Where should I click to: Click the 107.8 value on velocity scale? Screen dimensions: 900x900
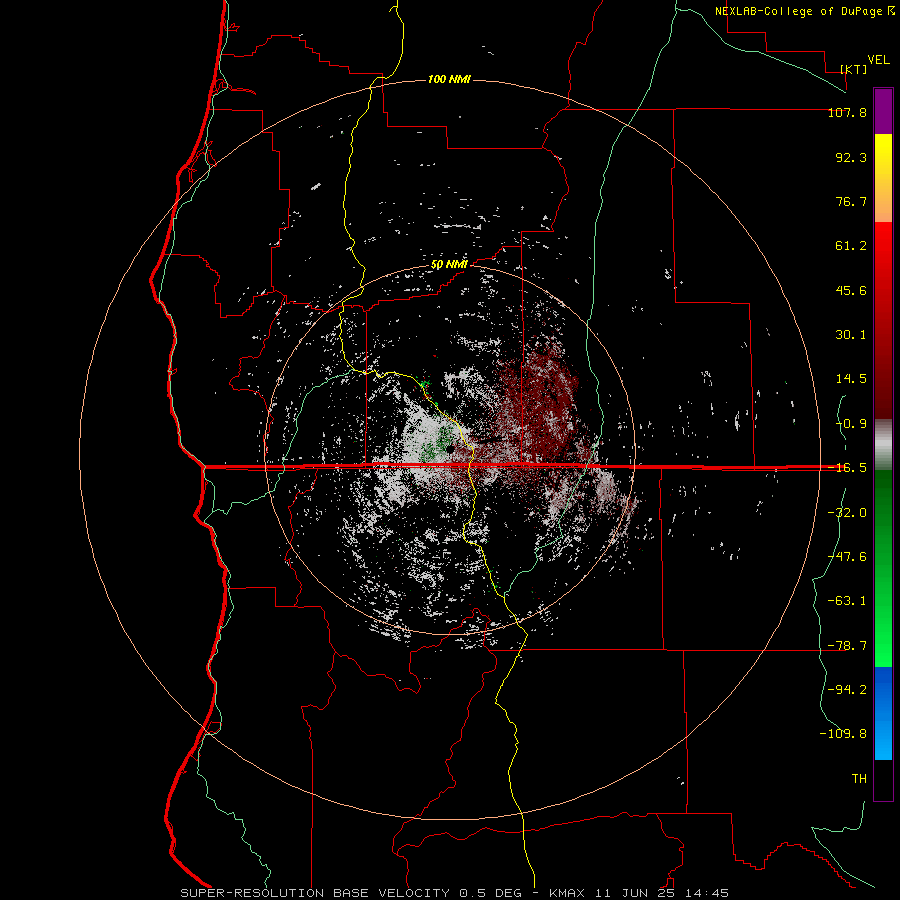(x=847, y=112)
